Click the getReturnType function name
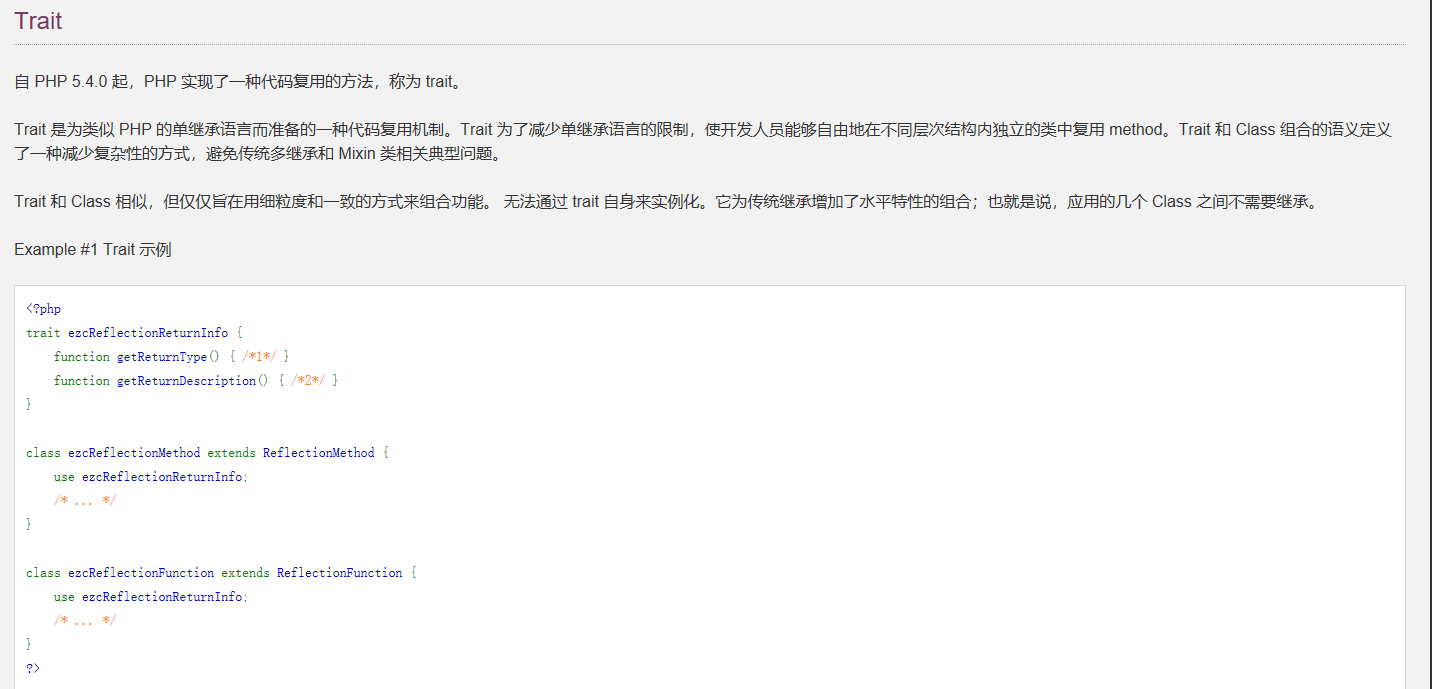The height and width of the screenshot is (689, 1432). point(161,357)
